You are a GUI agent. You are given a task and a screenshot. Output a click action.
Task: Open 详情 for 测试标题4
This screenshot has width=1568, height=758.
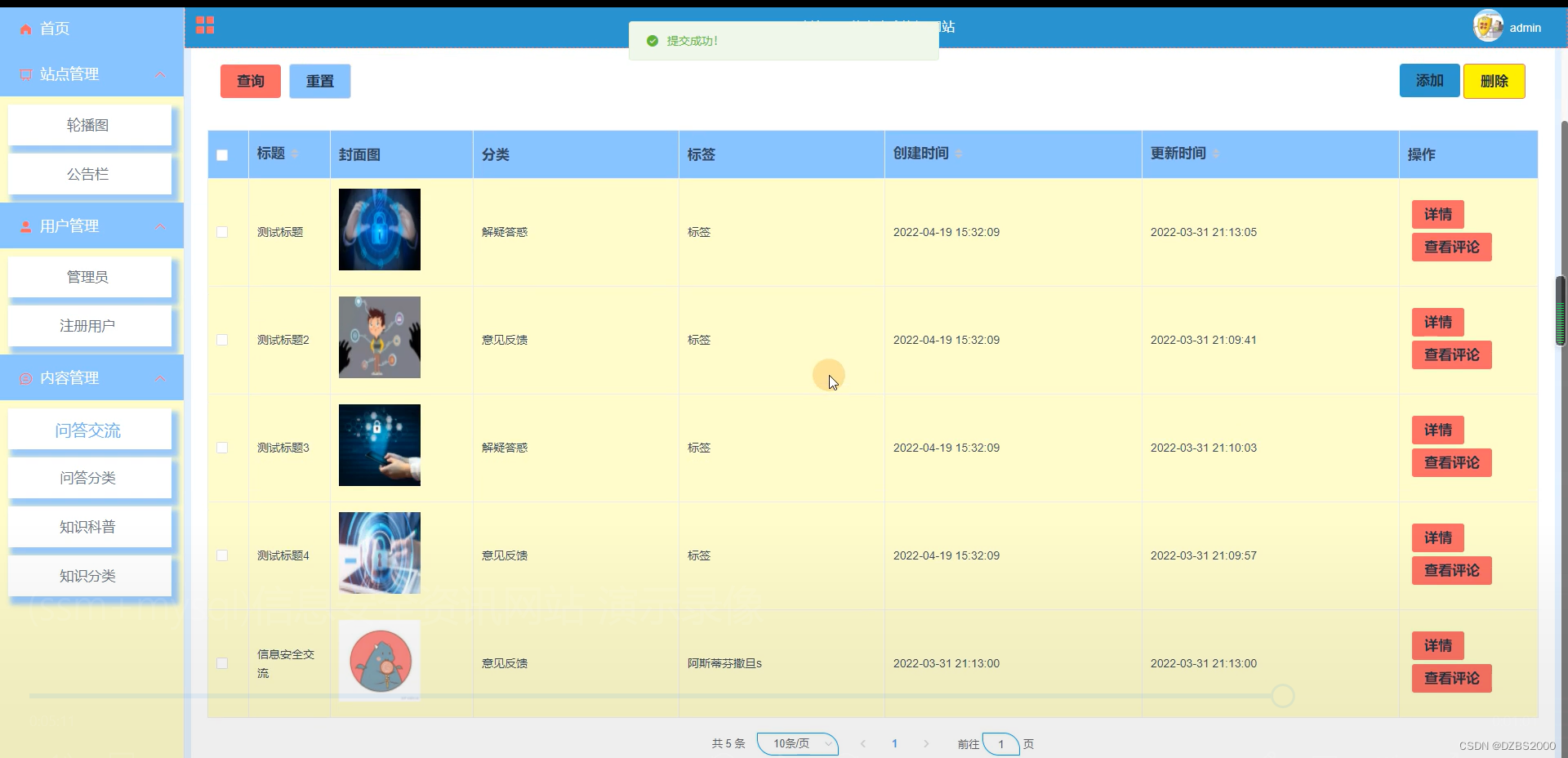[1438, 537]
